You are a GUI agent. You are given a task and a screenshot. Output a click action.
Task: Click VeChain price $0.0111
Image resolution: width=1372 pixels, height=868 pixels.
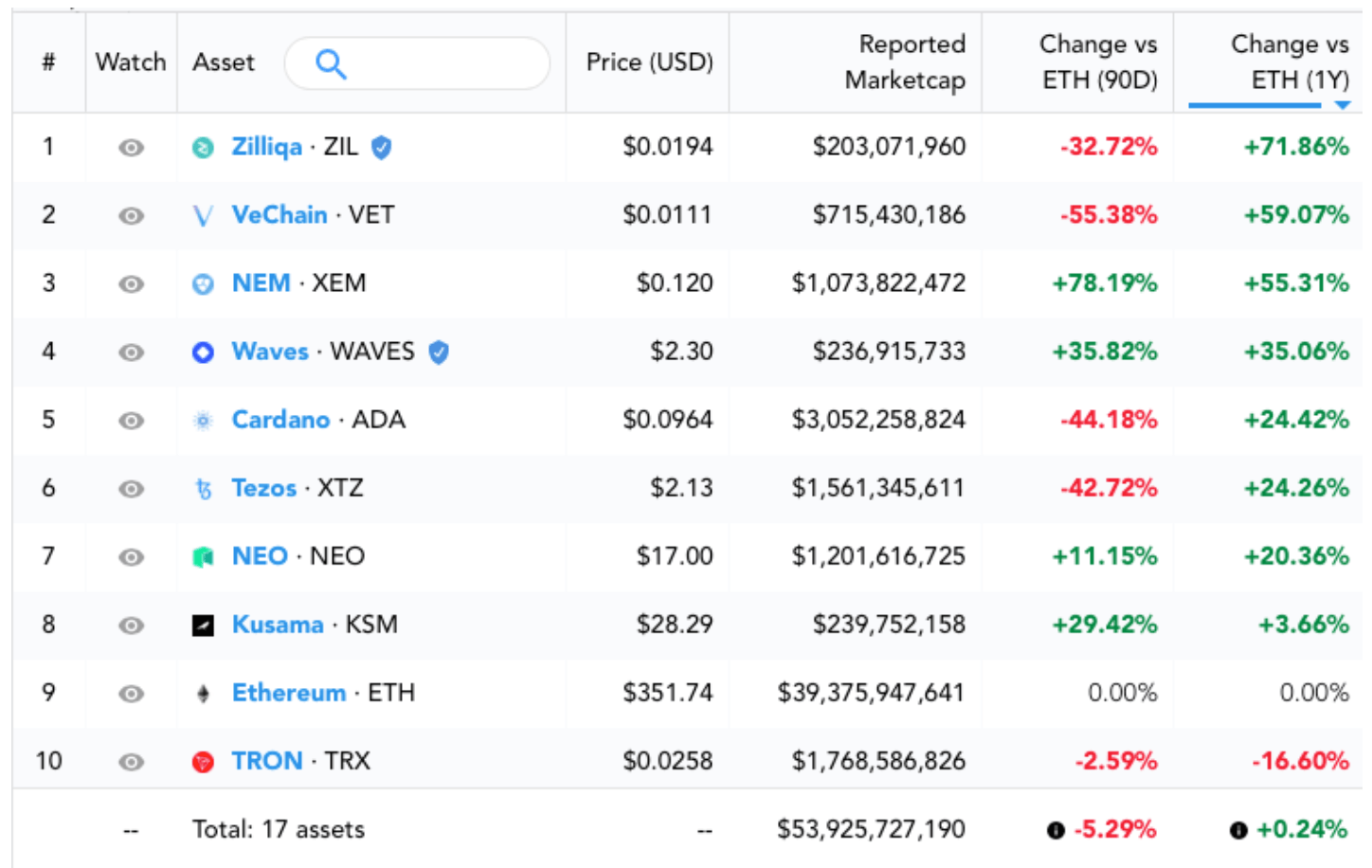pyautogui.click(x=667, y=215)
